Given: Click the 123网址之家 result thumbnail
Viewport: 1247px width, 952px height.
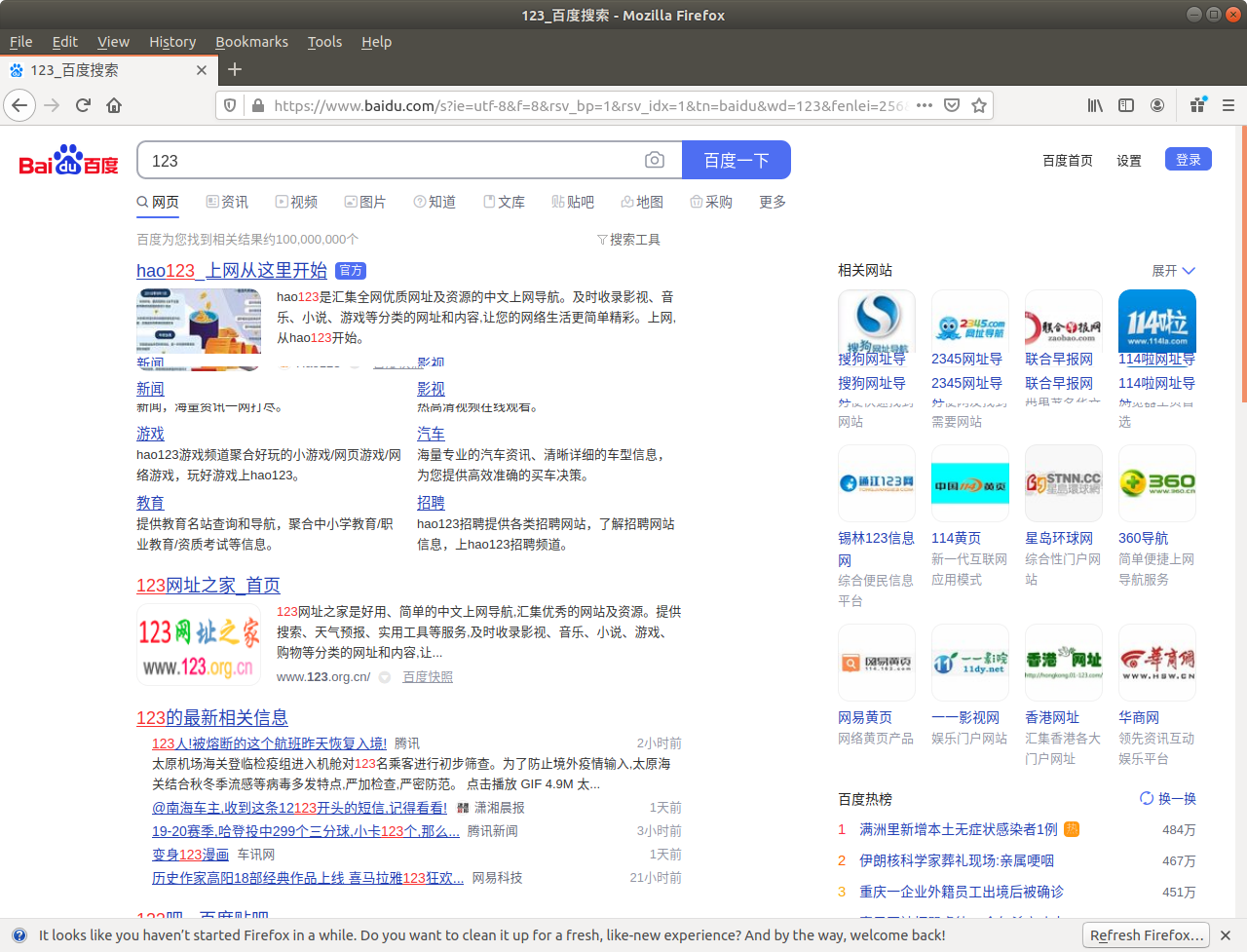Looking at the screenshot, I should pos(199,645).
